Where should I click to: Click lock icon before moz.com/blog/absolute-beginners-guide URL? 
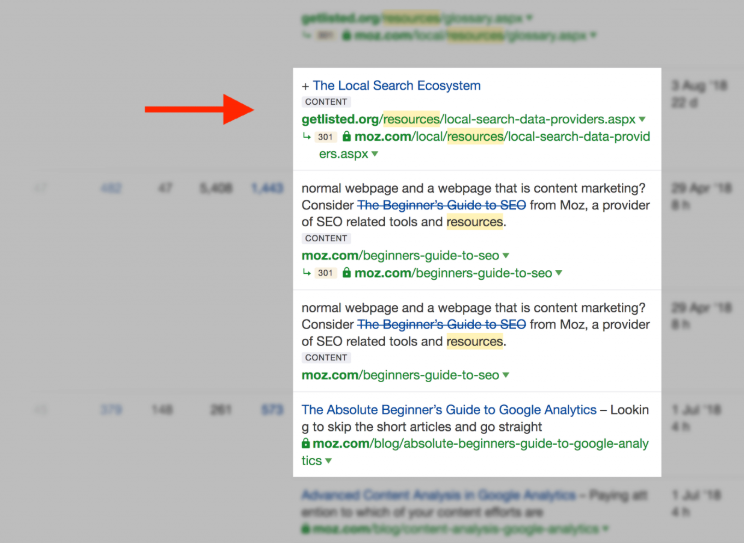306,443
